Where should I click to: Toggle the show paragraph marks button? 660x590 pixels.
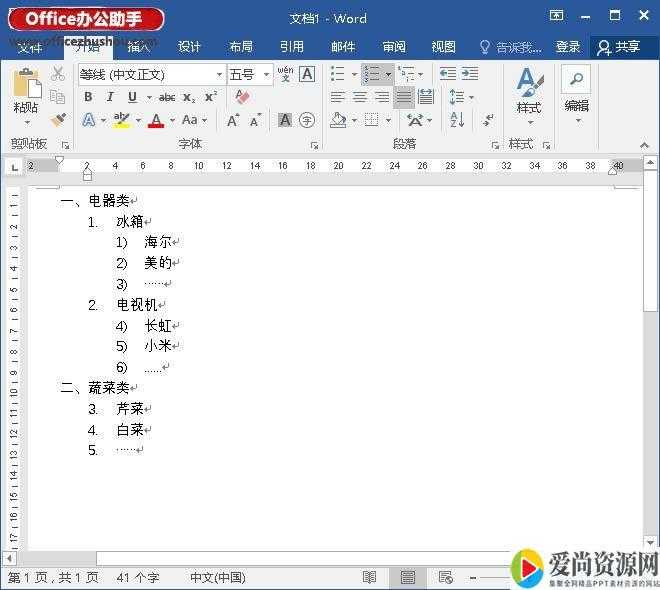(x=489, y=120)
